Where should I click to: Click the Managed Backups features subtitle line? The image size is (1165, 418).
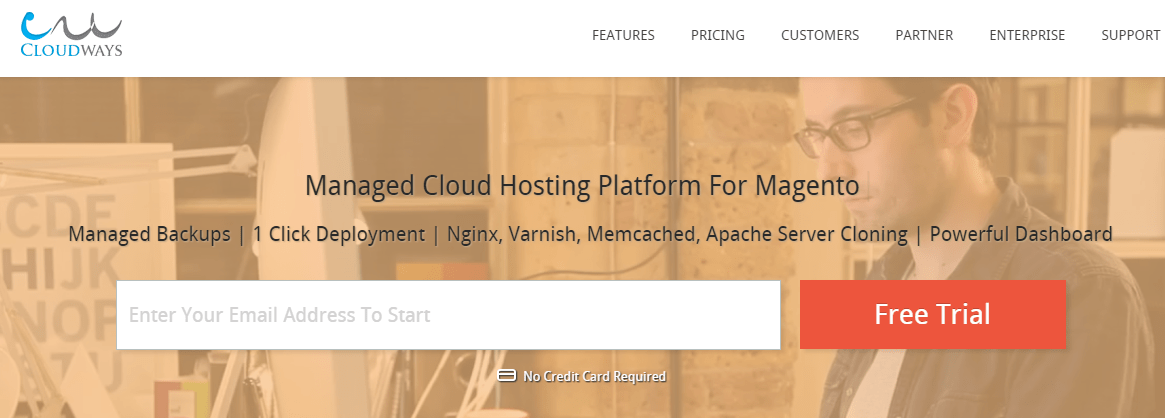(x=590, y=235)
